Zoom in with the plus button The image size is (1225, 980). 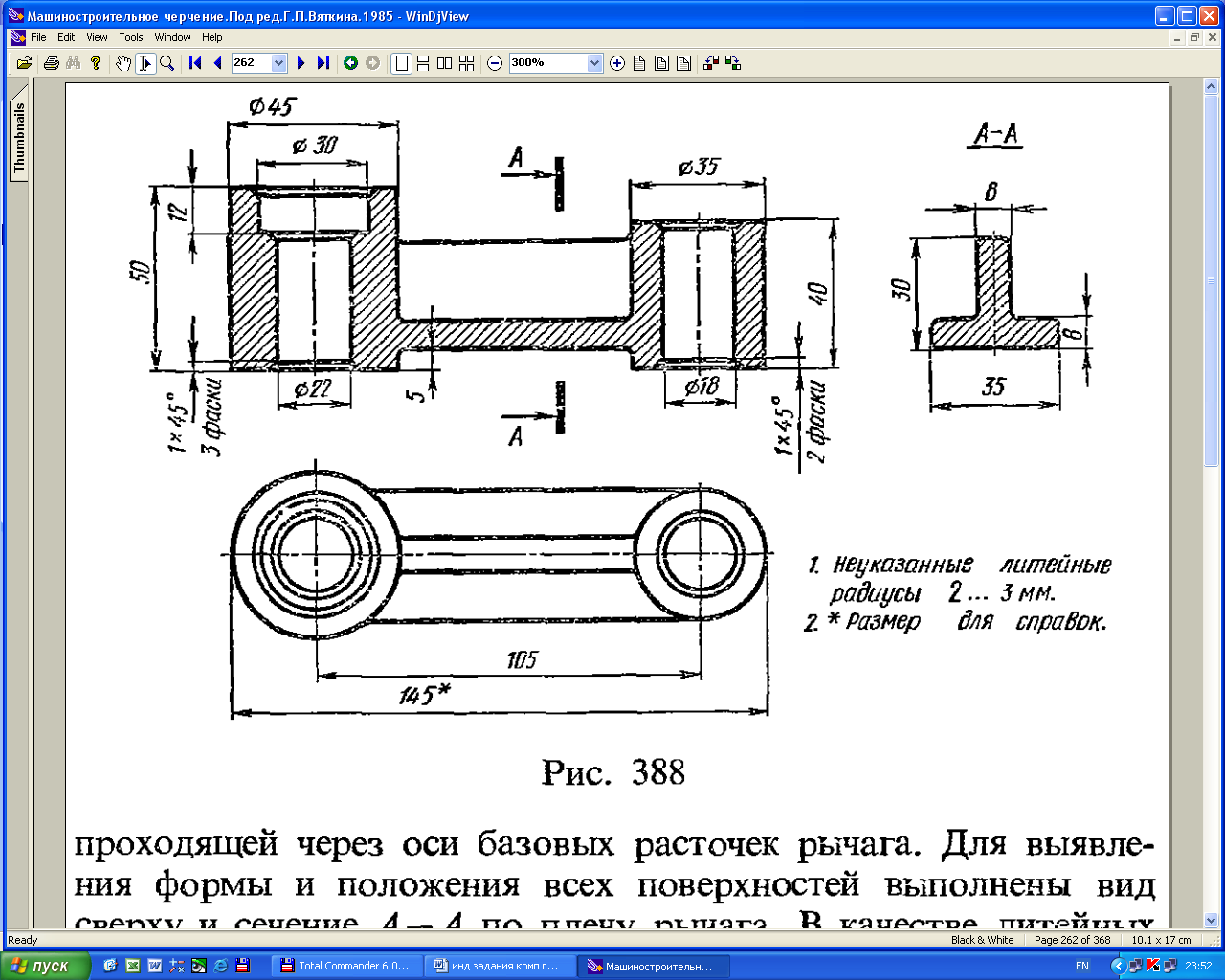(x=617, y=63)
